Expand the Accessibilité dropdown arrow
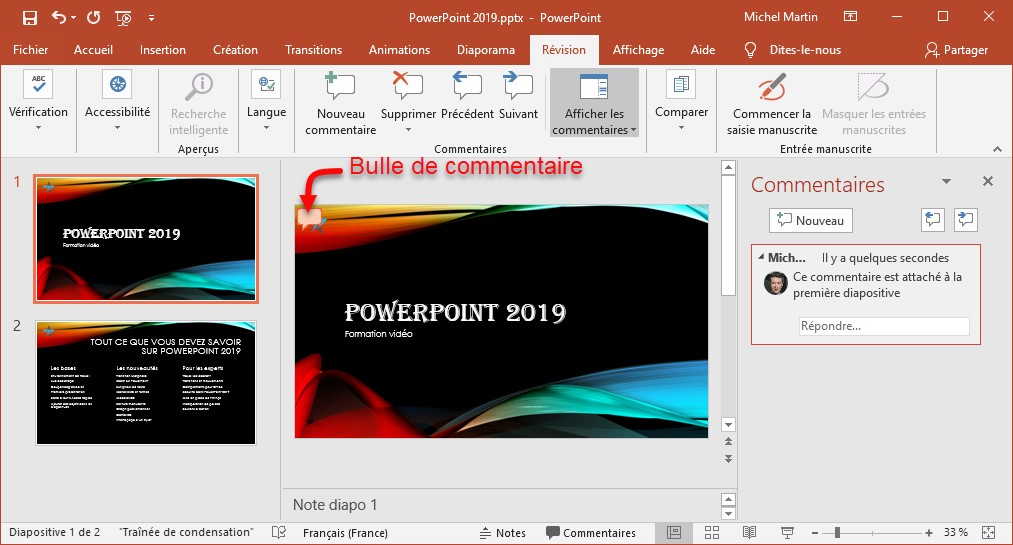 pyautogui.click(x=117, y=128)
